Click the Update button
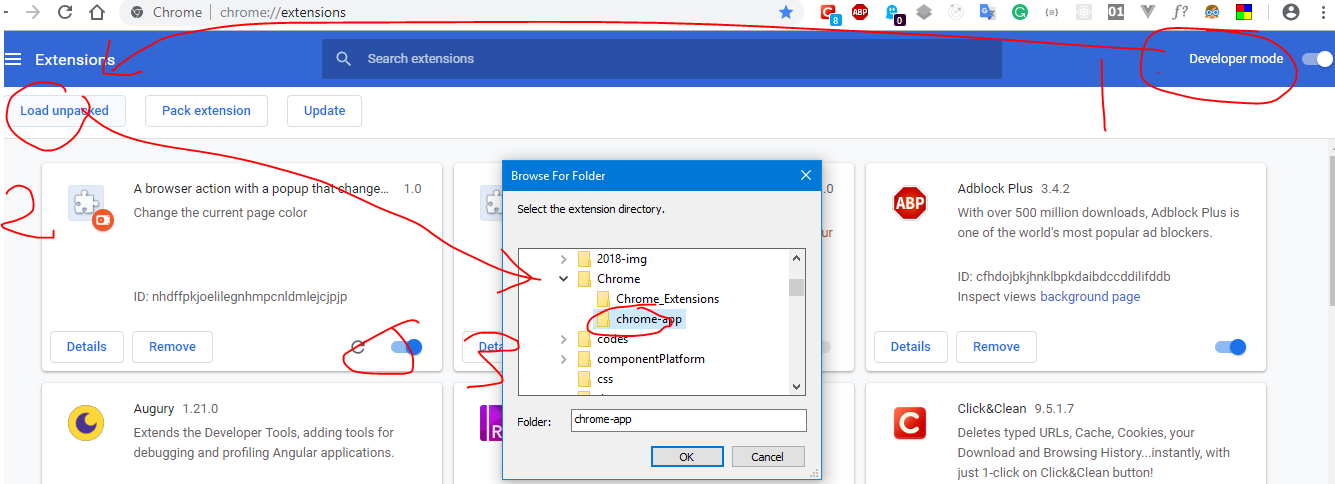 [324, 111]
